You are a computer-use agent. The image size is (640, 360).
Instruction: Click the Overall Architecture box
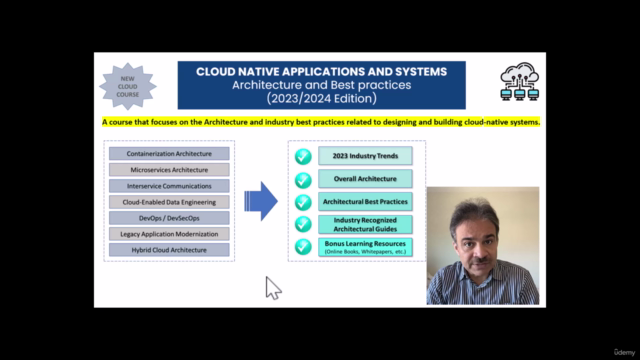pos(365,179)
